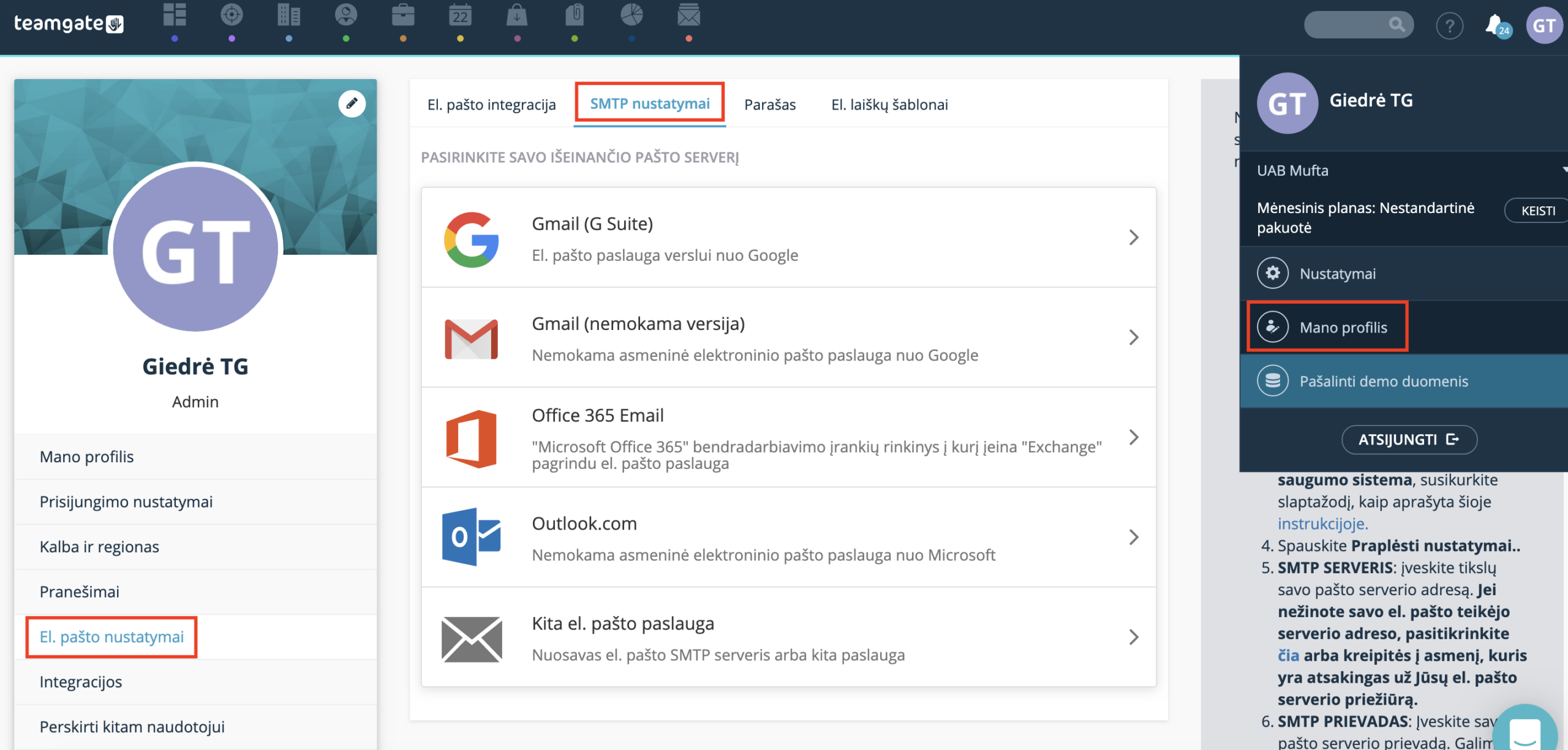Open Prisijungimo nustatymai in sidebar
Screen dimensions: 1568x750
tap(195, 501)
